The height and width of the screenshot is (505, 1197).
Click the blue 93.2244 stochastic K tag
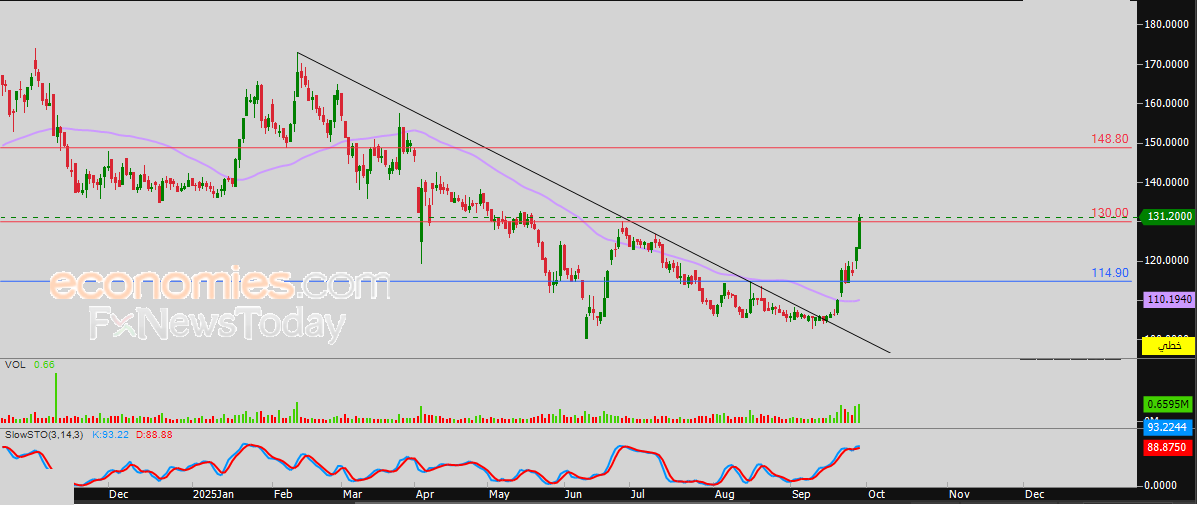(x=1167, y=428)
